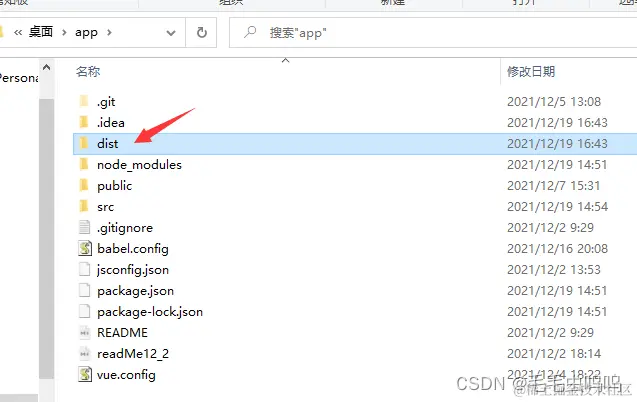637x402 pixels.
Task: Click the navigation pane scroll-up arrow
Action: click(47, 67)
